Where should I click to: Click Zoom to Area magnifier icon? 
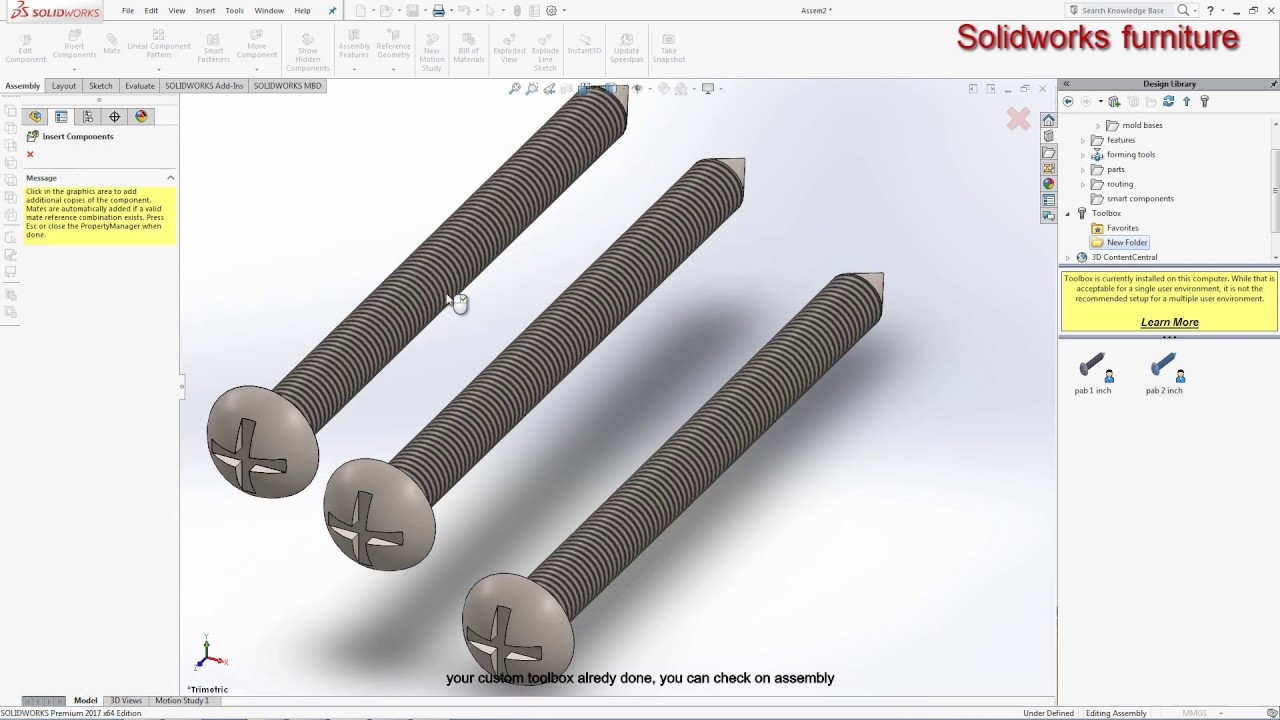click(x=532, y=89)
